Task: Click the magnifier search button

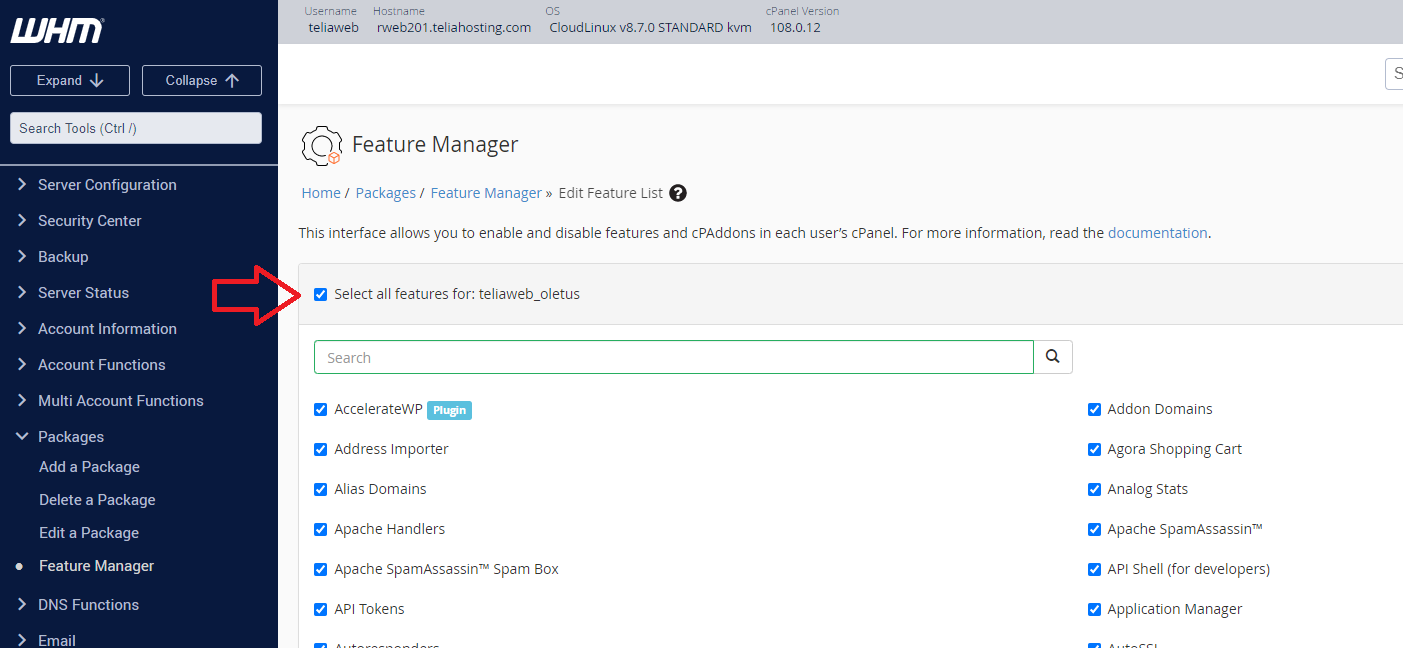Action: click(1052, 357)
